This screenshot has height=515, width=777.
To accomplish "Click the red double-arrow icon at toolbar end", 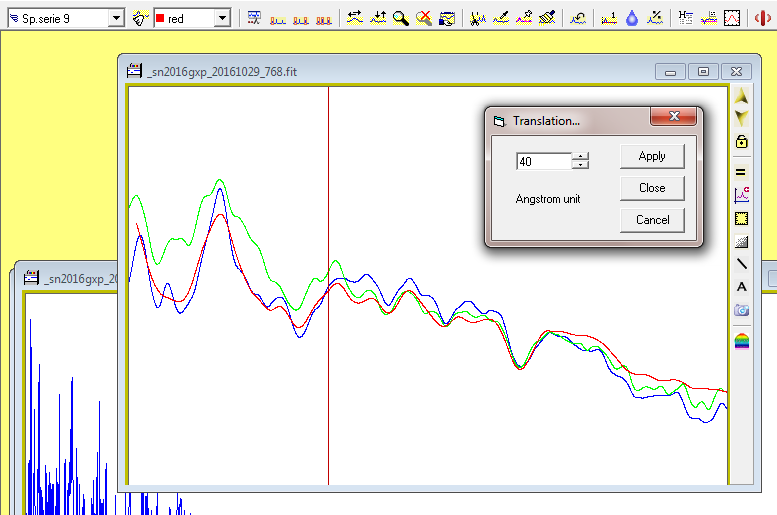I will click(763, 18).
